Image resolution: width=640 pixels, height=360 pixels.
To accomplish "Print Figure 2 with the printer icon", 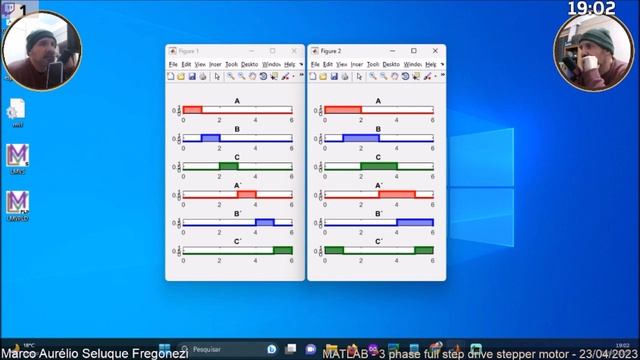I will click(x=345, y=76).
